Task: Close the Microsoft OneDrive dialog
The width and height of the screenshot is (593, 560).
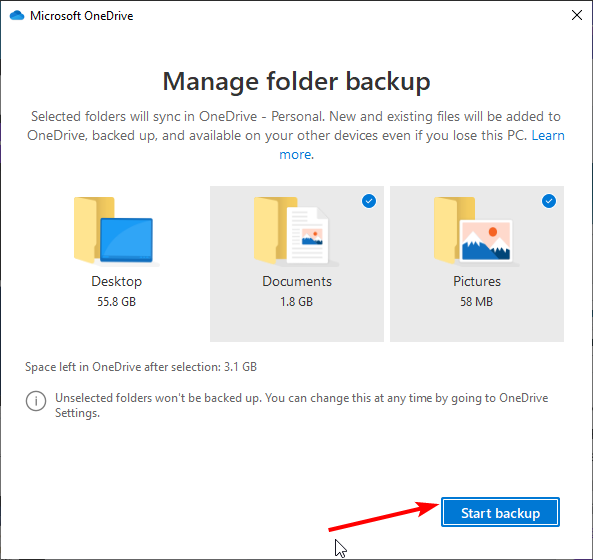Action: pyautogui.click(x=577, y=15)
